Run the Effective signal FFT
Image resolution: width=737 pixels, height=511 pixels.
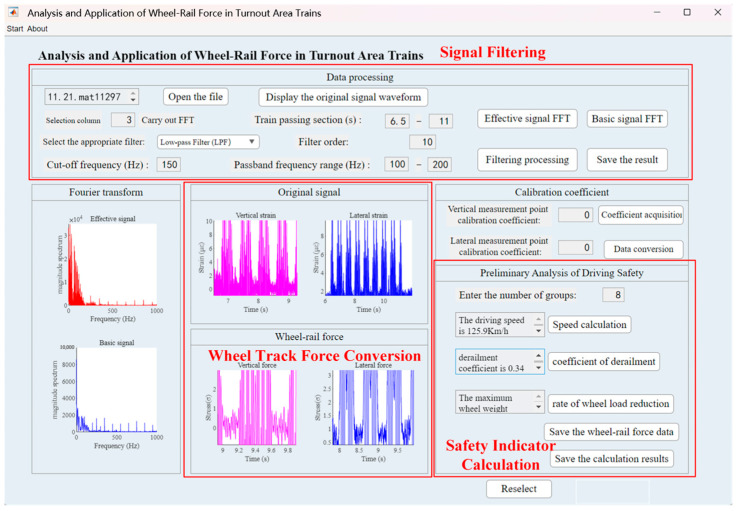527,119
